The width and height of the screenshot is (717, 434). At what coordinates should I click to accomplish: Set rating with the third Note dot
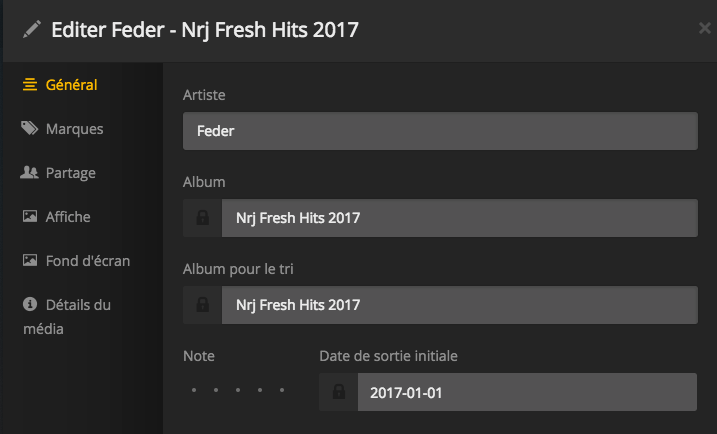(x=238, y=389)
